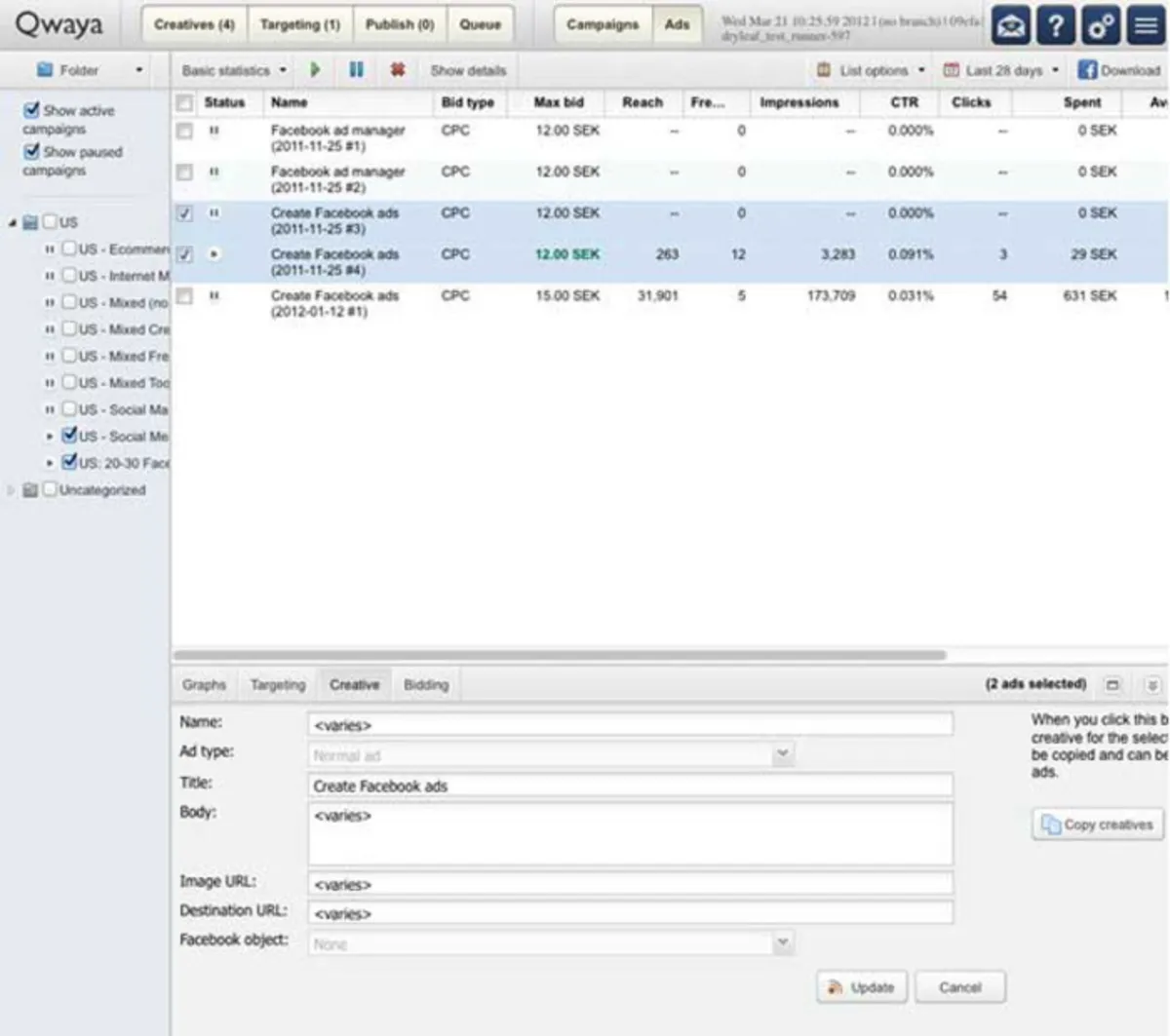Image resolution: width=1170 pixels, height=1036 pixels.
Task: Open settings gears icon
Action: coord(1100,26)
